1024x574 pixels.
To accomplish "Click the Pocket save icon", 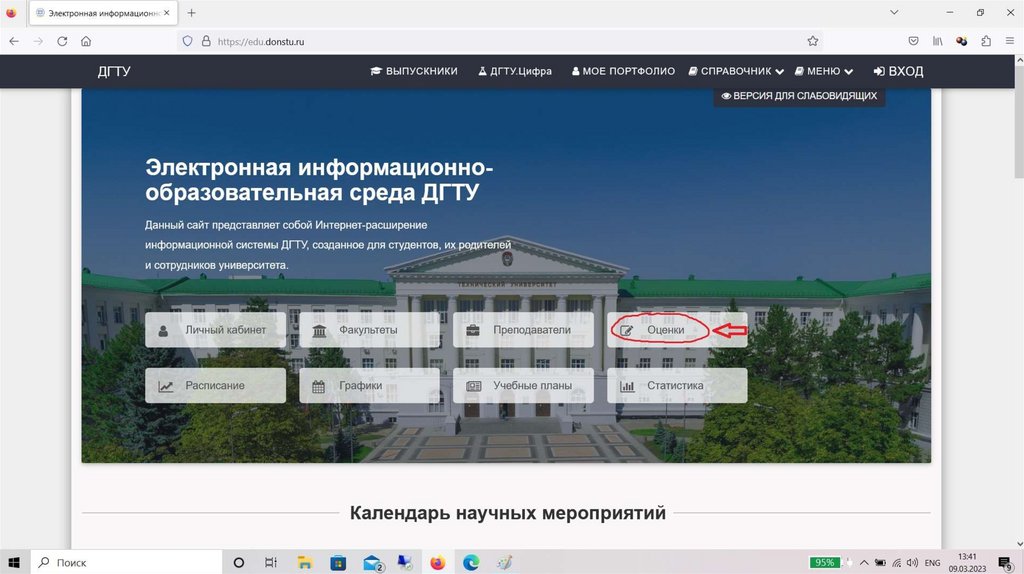I will click(913, 41).
